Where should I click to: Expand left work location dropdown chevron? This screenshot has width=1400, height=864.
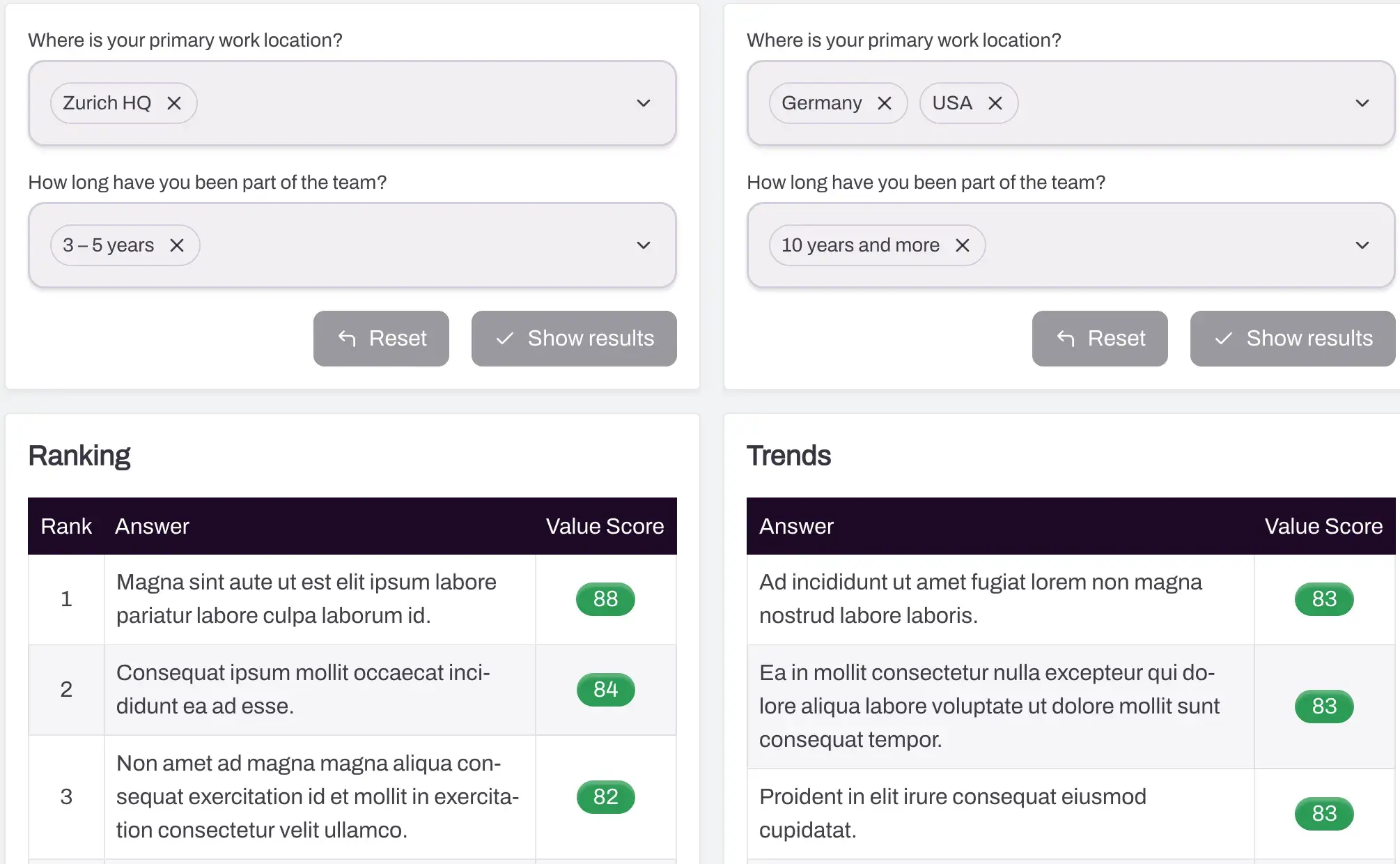[x=644, y=103]
